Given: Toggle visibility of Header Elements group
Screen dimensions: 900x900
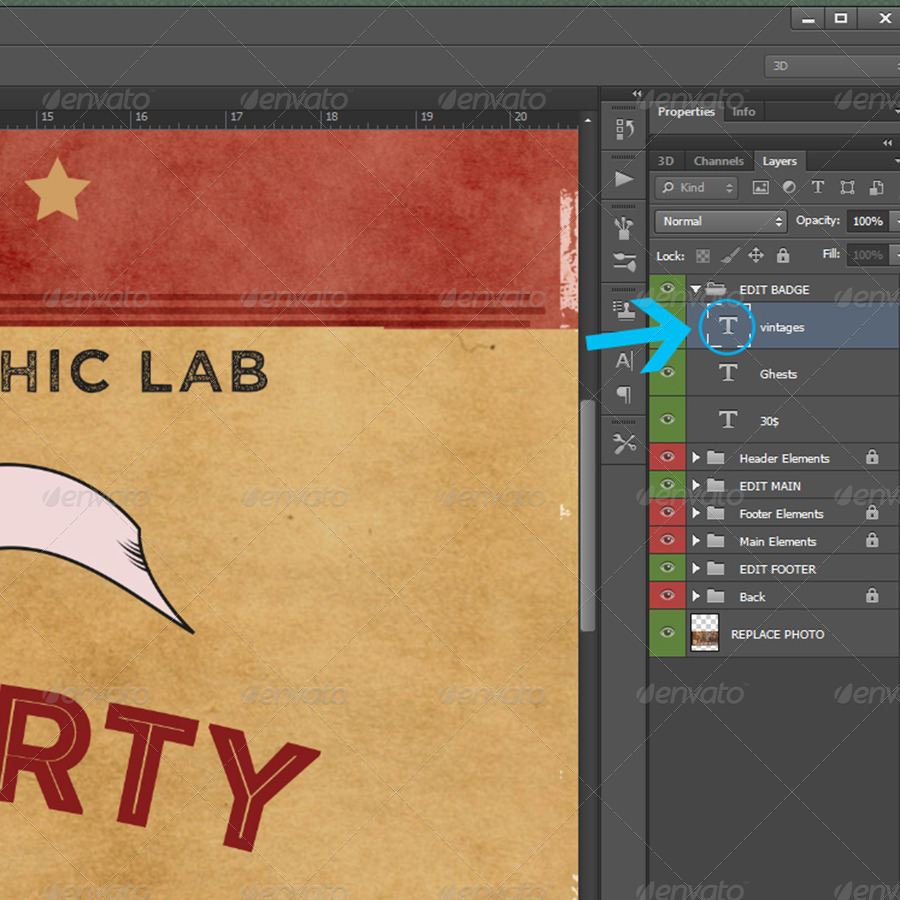Looking at the screenshot, I should pyautogui.click(x=667, y=458).
